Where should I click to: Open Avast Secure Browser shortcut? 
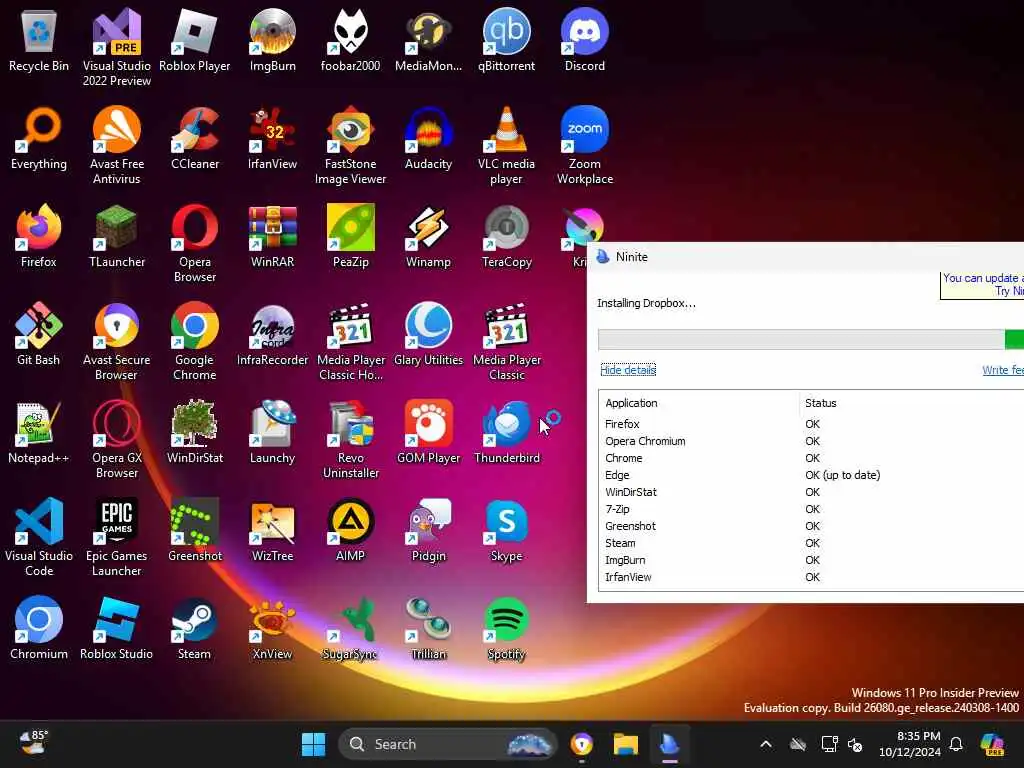click(116, 341)
